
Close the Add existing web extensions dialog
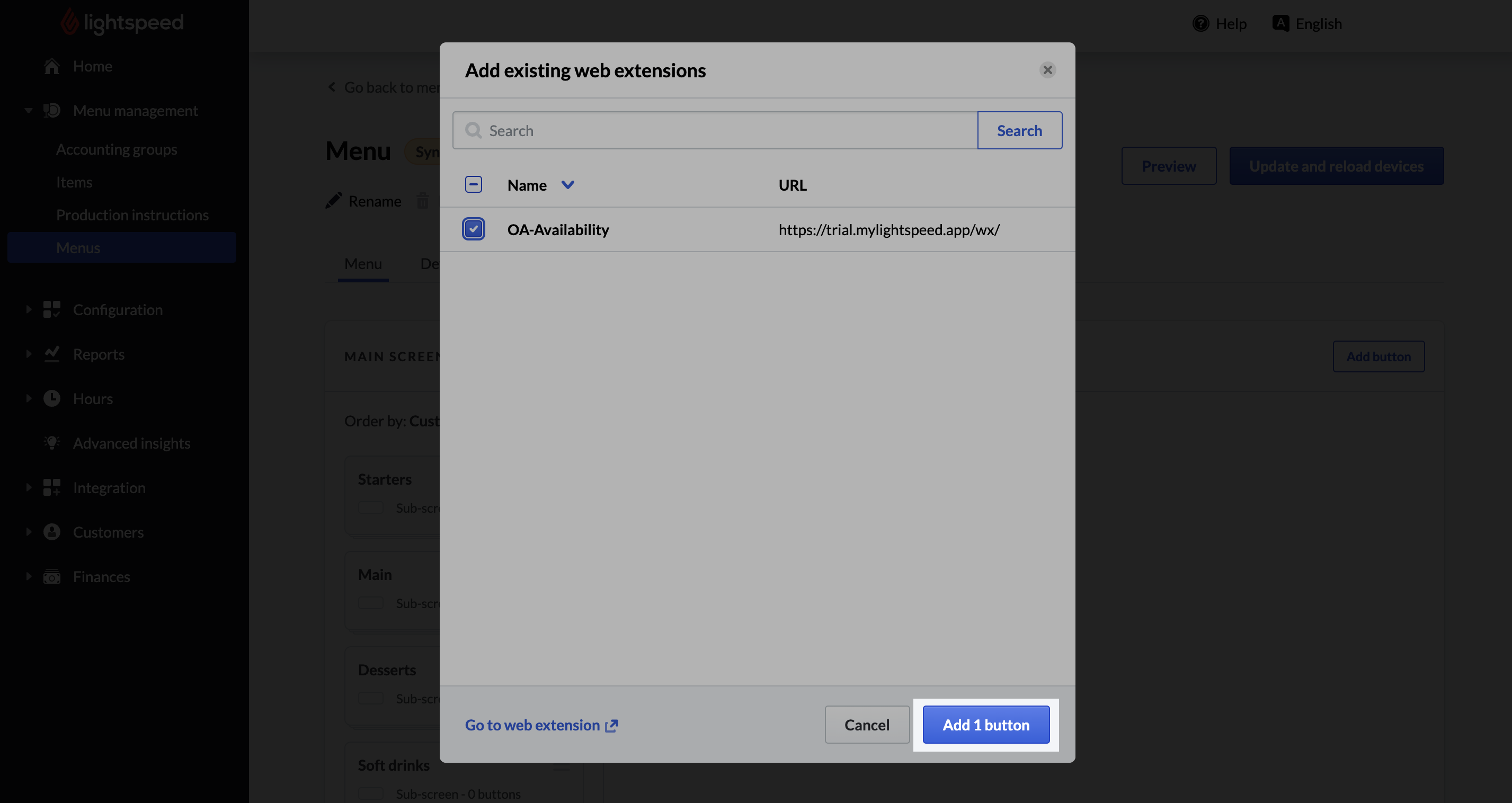click(1048, 70)
